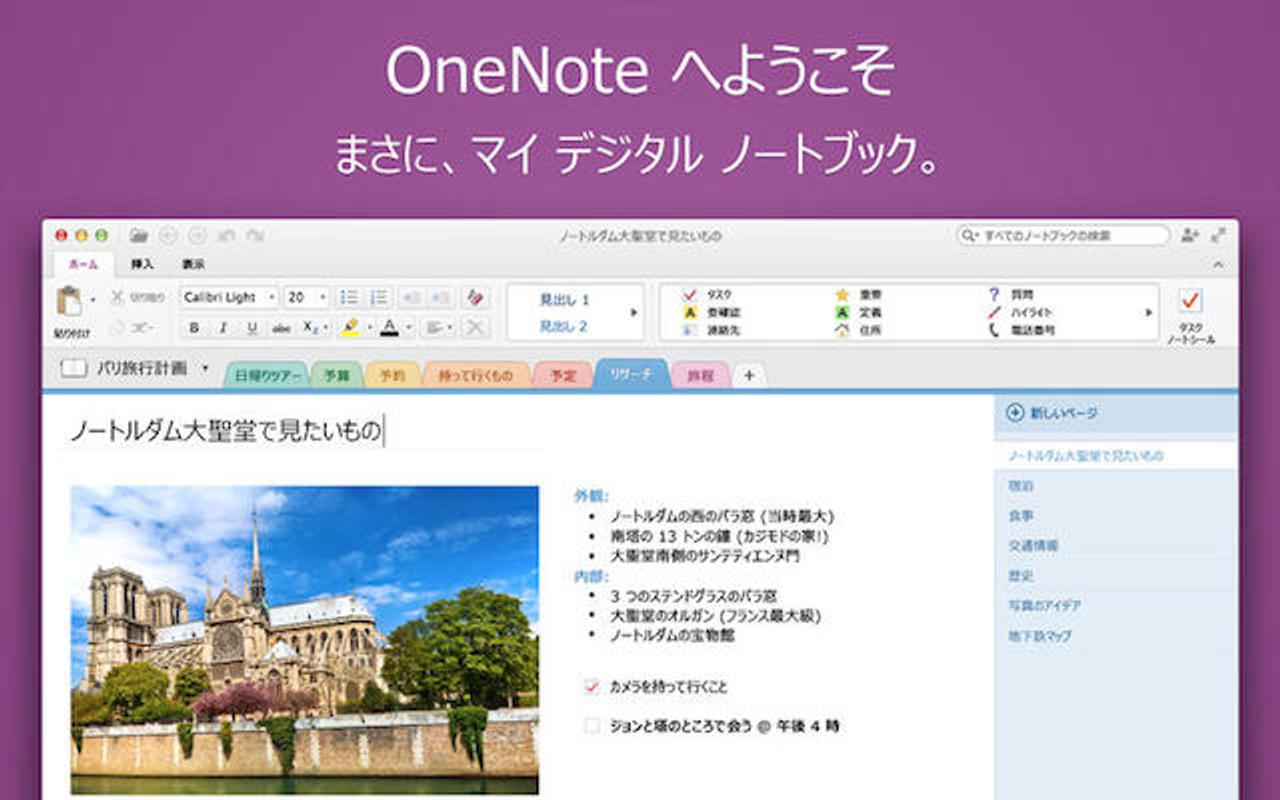
Task: Share notebook with the person icon
Action: (x=1189, y=236)
